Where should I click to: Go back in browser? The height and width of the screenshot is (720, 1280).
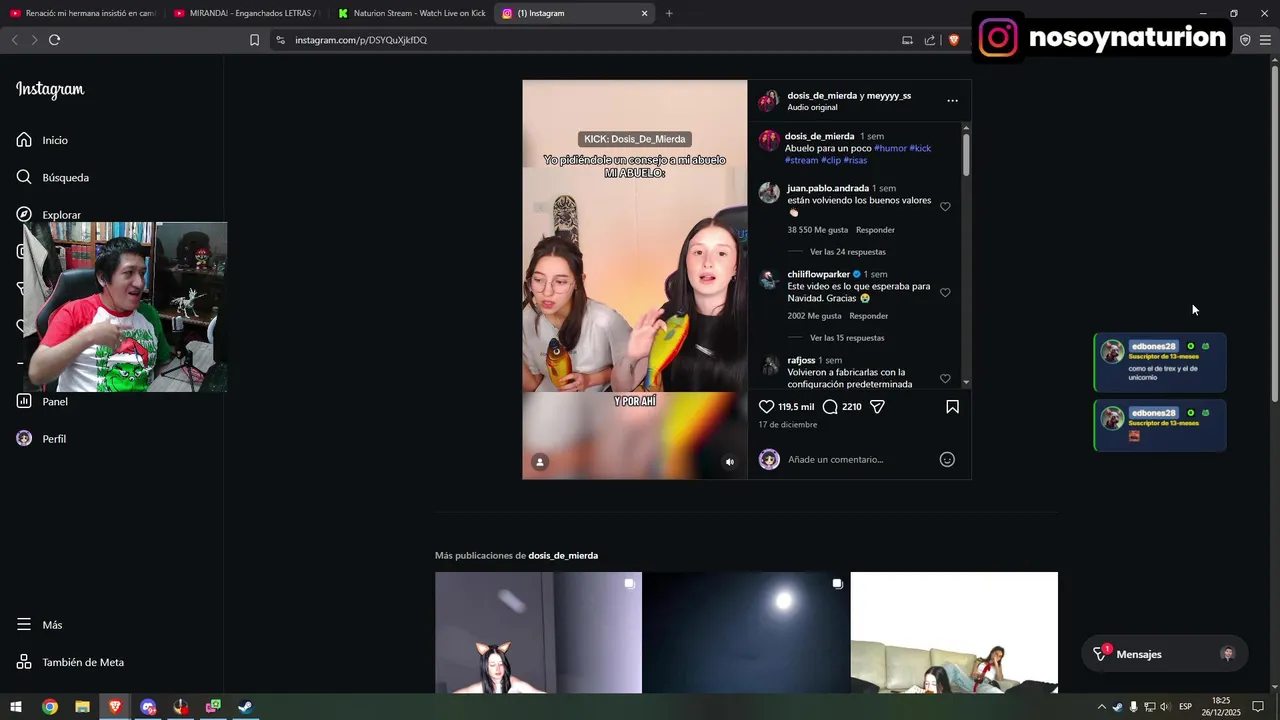click(x=14, y=40)
